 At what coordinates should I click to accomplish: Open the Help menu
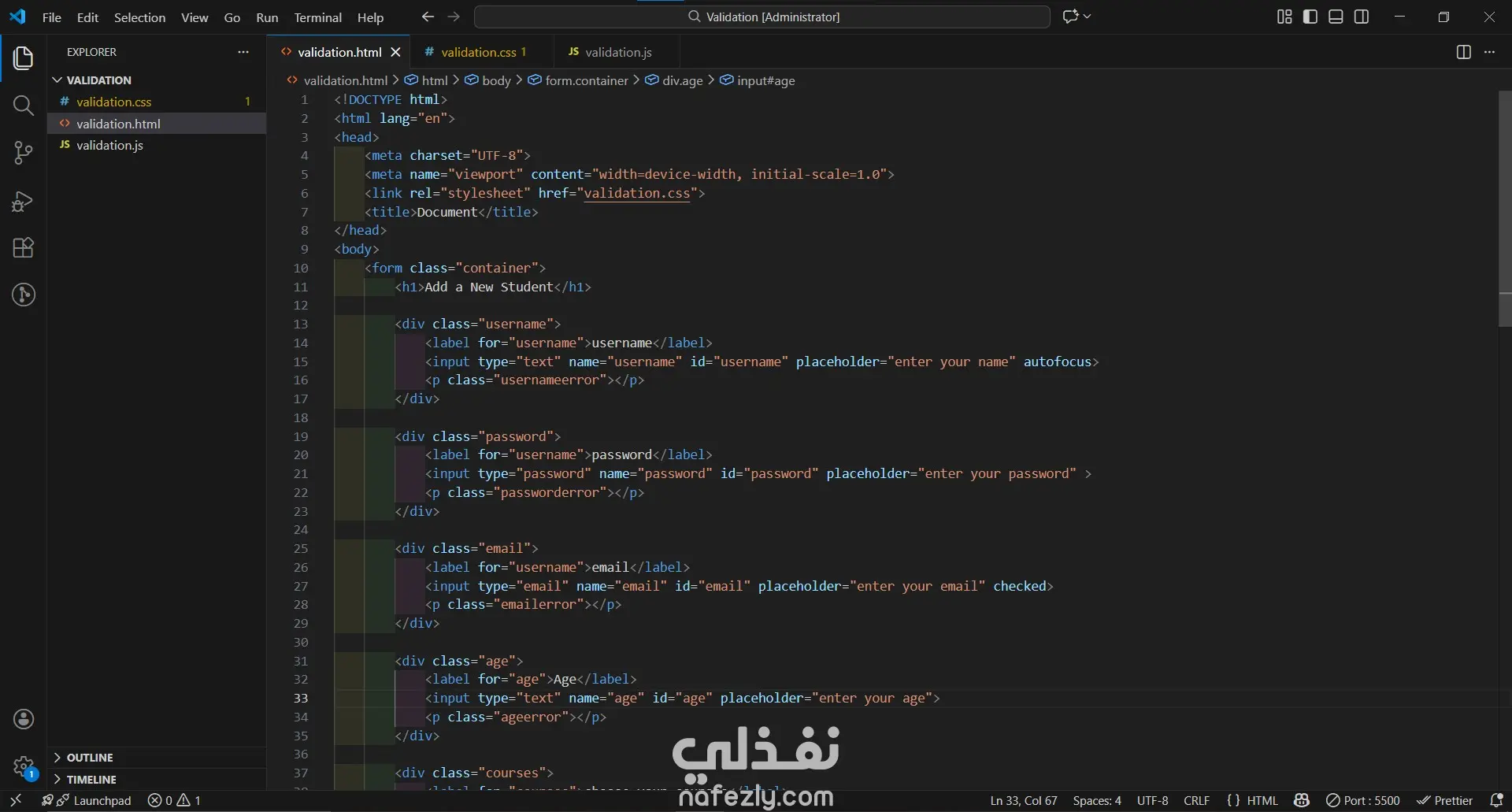click(x=370, y=17)
